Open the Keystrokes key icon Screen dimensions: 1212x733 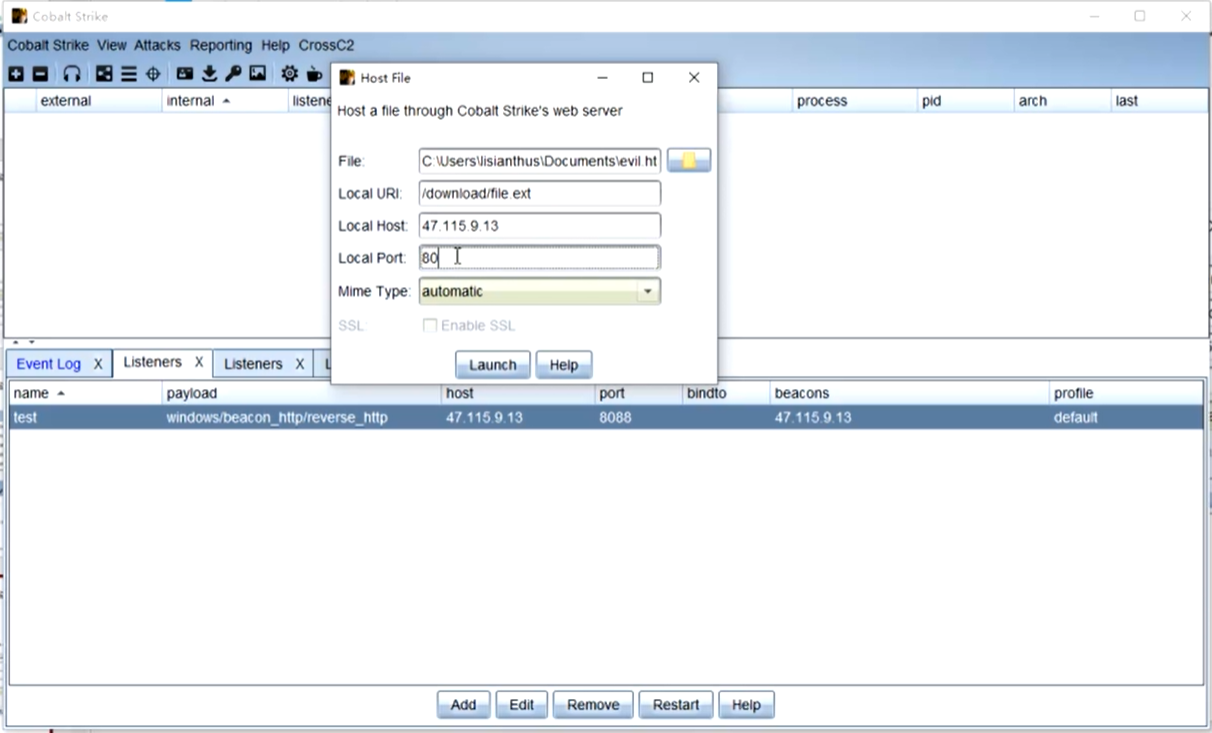point(233,74)
